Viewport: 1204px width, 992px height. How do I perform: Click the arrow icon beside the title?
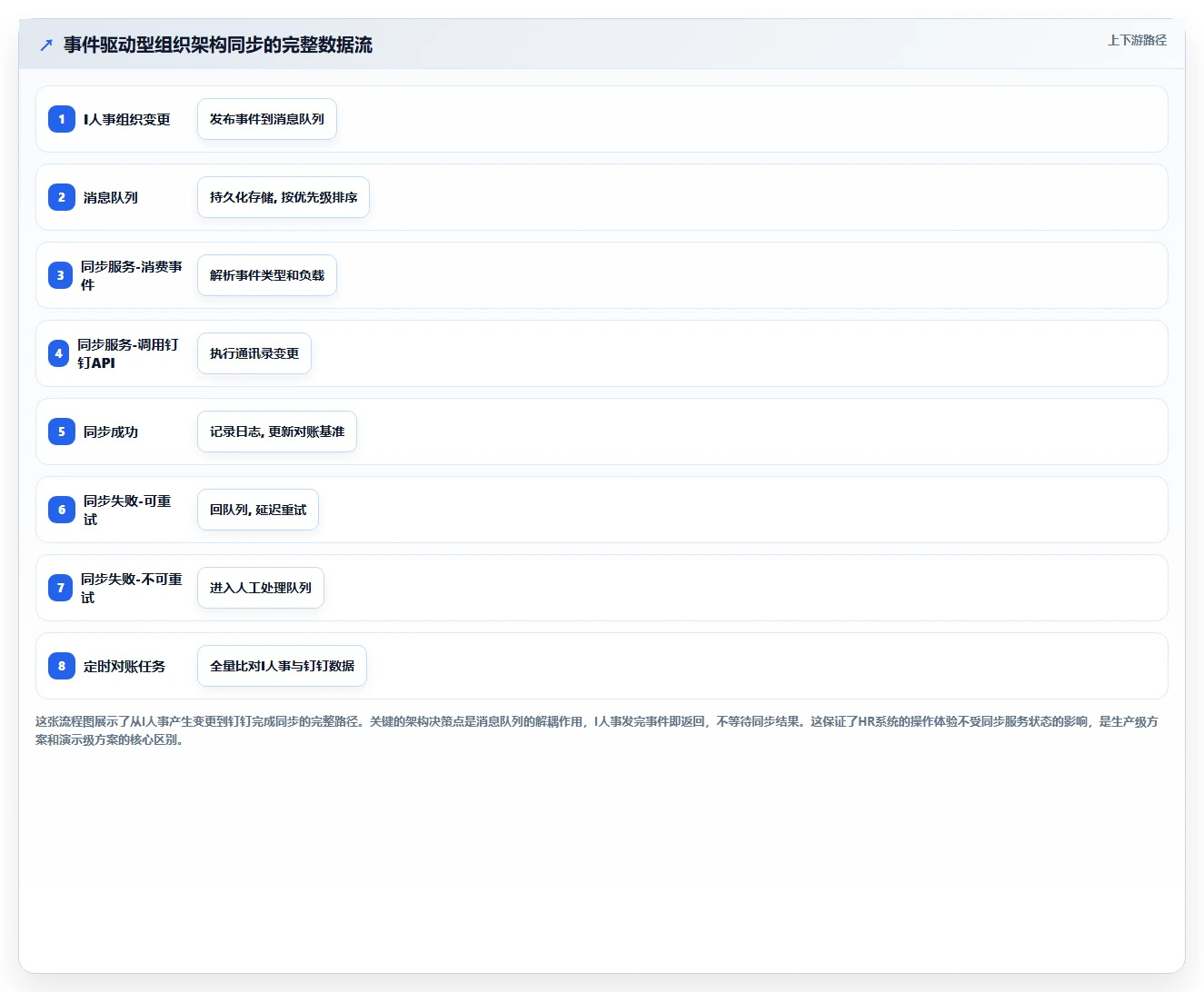tap(46, 45)
